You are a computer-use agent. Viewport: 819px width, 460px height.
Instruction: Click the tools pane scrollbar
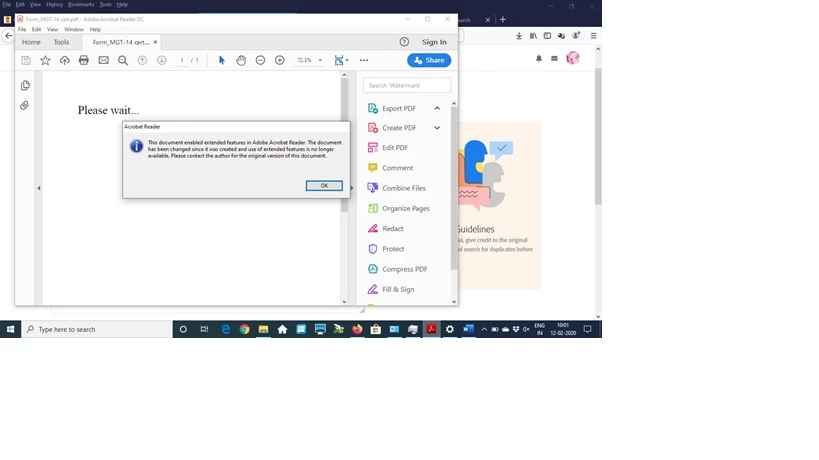(x=454, y=188)
